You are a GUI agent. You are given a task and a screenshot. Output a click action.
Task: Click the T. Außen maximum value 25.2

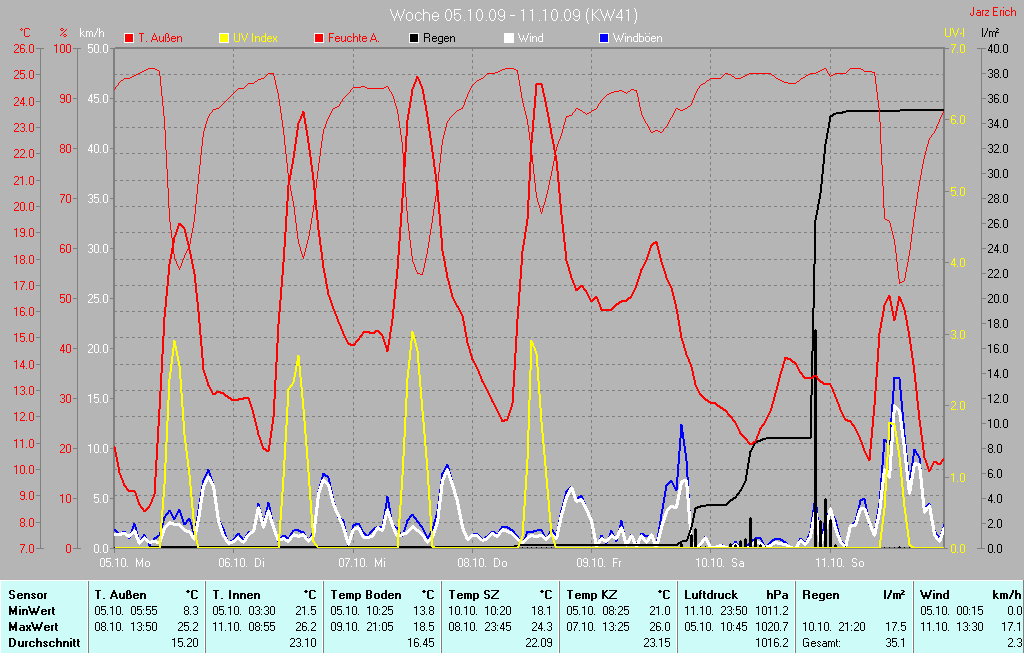click(187, 626)
